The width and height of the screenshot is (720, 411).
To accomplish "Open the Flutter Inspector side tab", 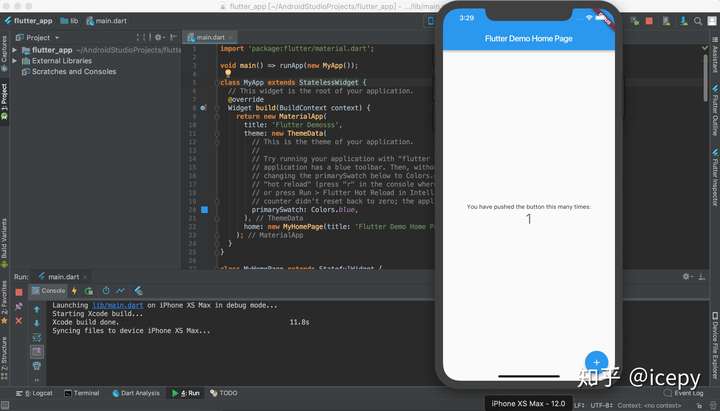I will [x=715, y=177].
